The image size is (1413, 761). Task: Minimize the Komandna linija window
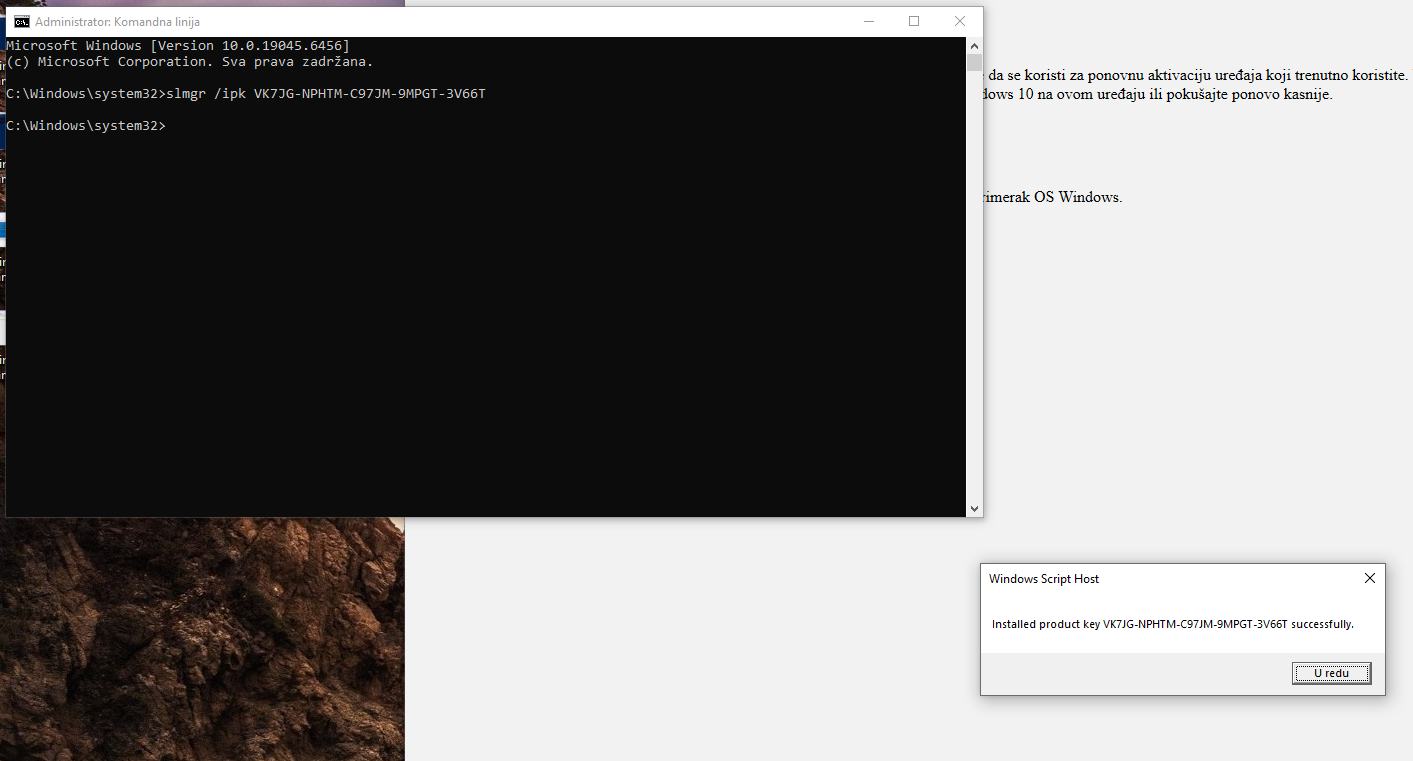868,21
